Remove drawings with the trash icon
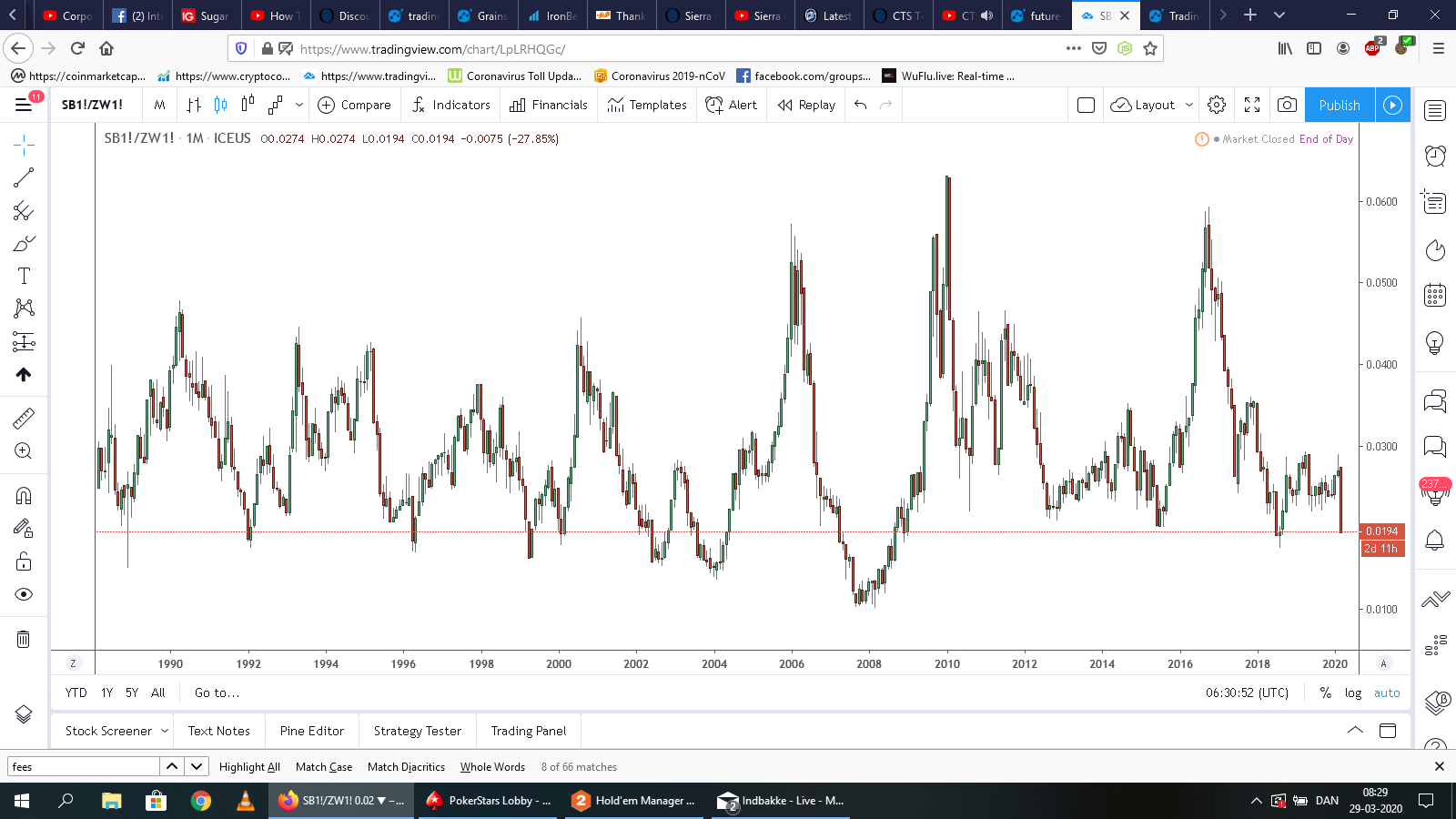The width and height of the screenshot is (1456, 819). (24, 639)
